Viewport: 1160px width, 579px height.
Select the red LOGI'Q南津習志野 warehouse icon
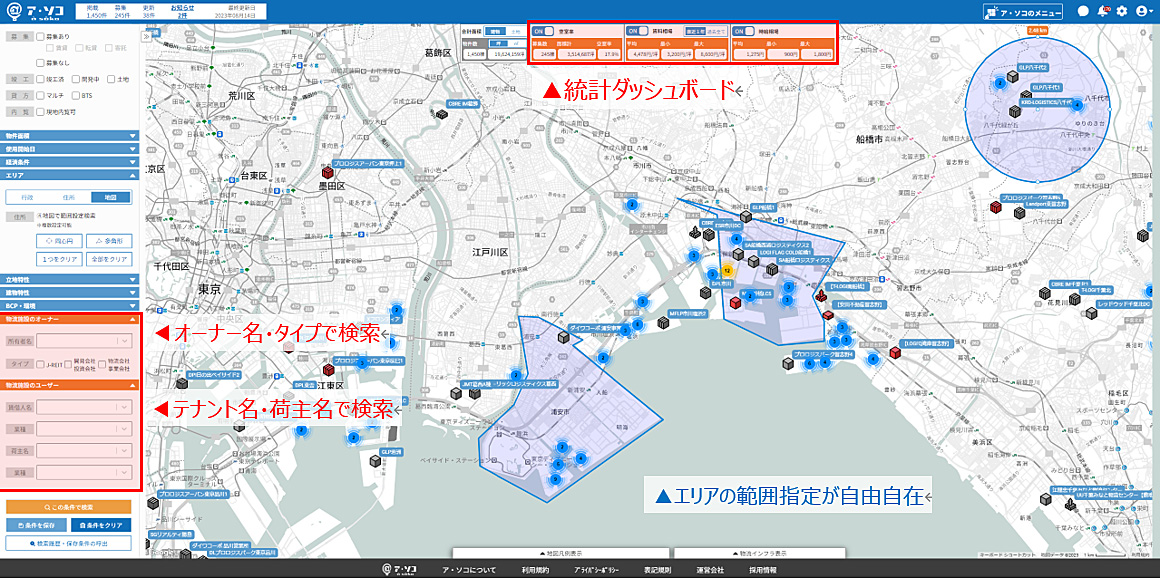point(894,353)
